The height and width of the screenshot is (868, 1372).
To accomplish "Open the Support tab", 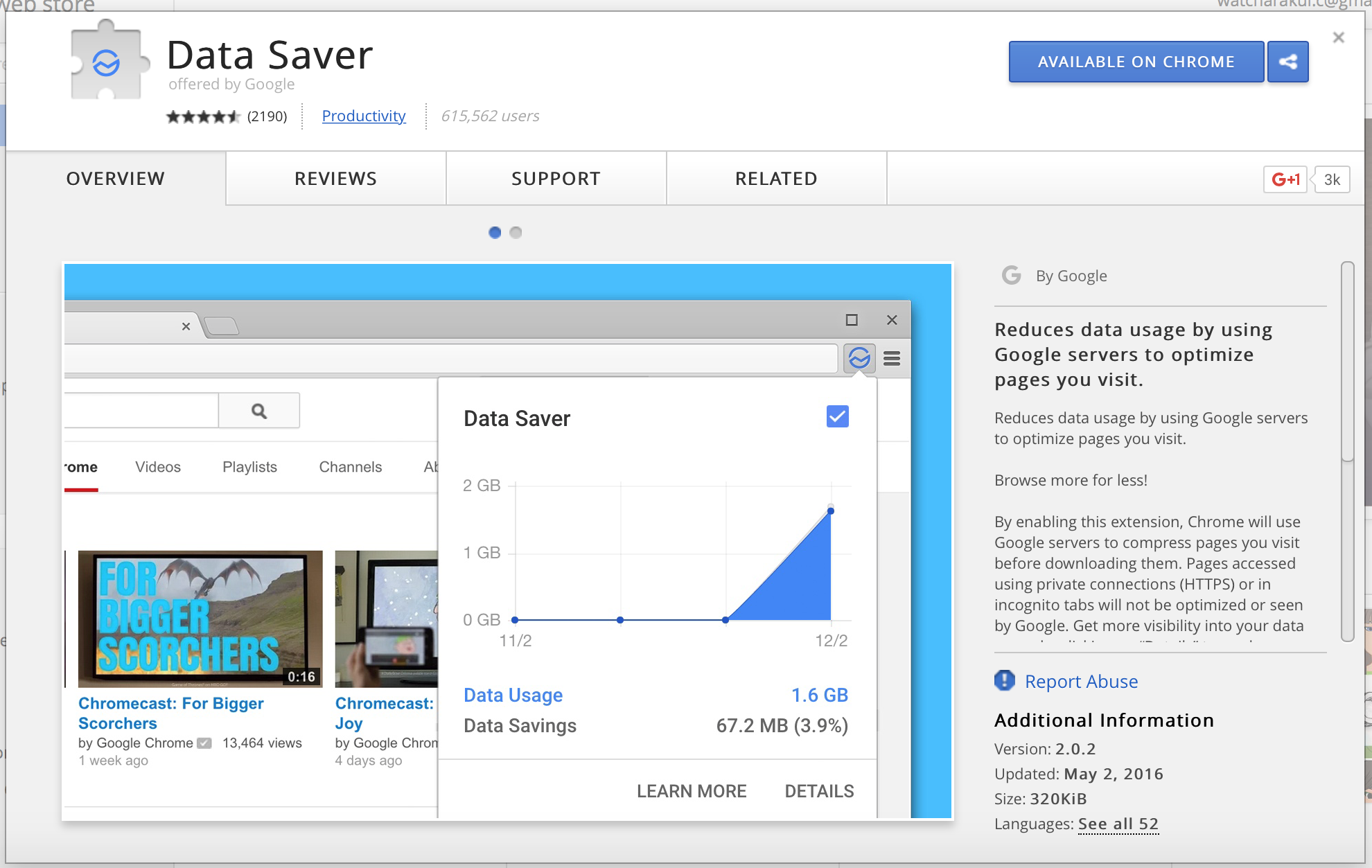I will [x=556, y=179].
